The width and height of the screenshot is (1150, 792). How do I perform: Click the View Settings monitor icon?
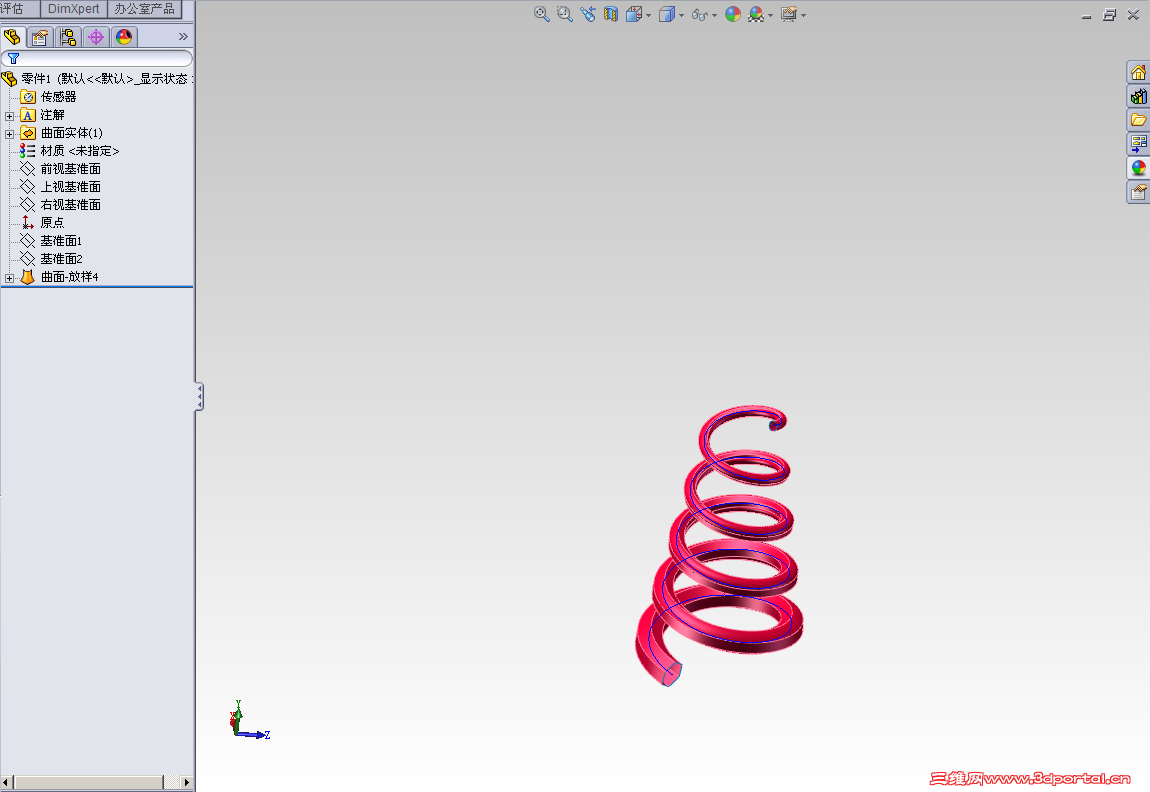(789, 14)
